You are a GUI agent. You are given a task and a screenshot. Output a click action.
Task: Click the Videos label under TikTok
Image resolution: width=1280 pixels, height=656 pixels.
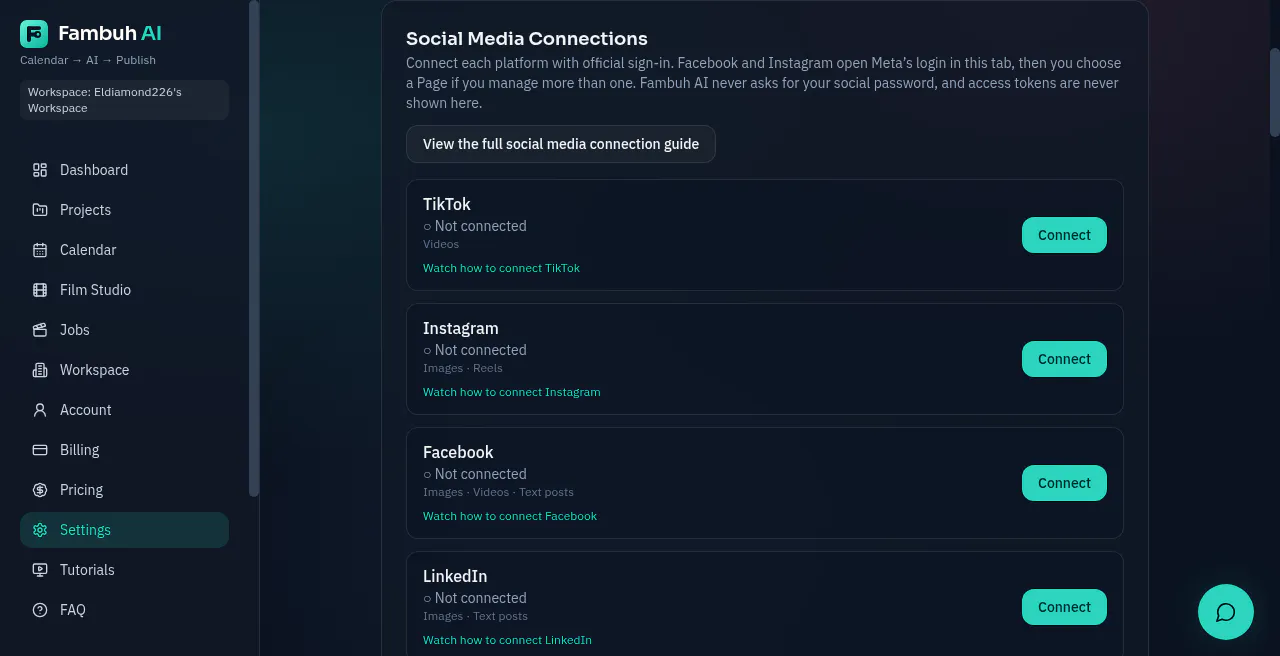441,244
